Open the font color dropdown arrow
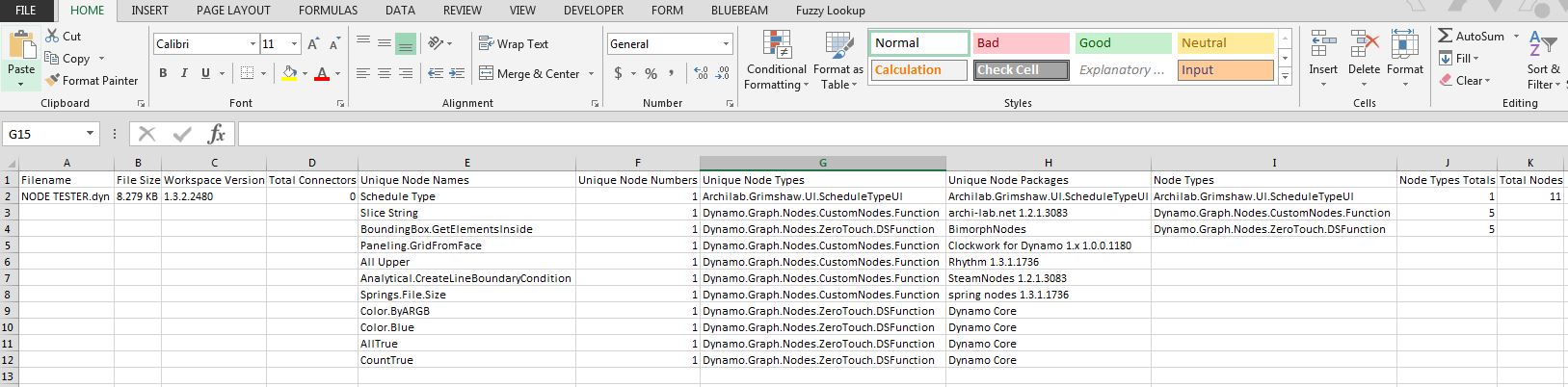 337,73
